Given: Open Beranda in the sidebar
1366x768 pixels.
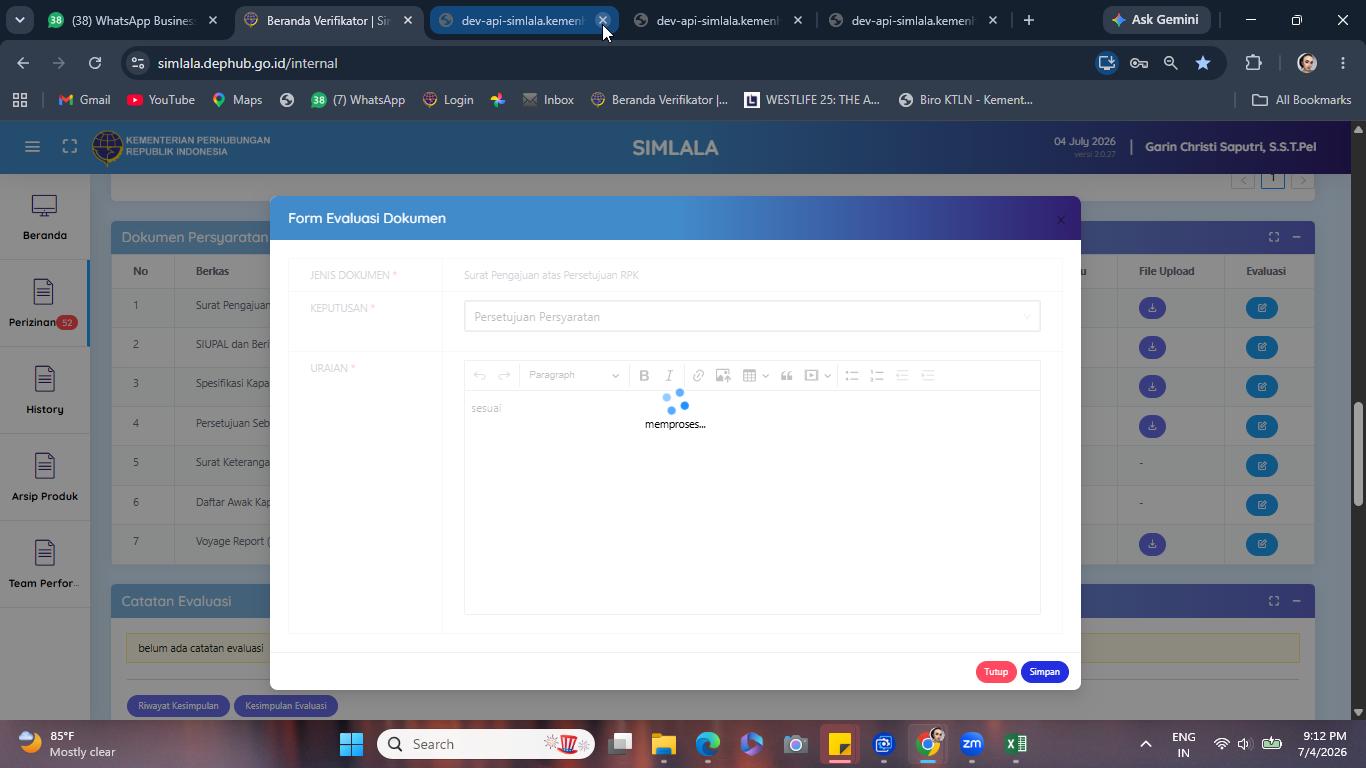Looking at the screenshot, I should (x=44, y=217).
